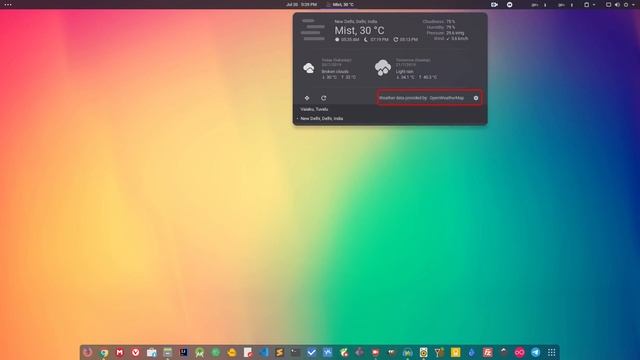
Task: Open the yellow sticky notes dock icon
Action: 456,352
